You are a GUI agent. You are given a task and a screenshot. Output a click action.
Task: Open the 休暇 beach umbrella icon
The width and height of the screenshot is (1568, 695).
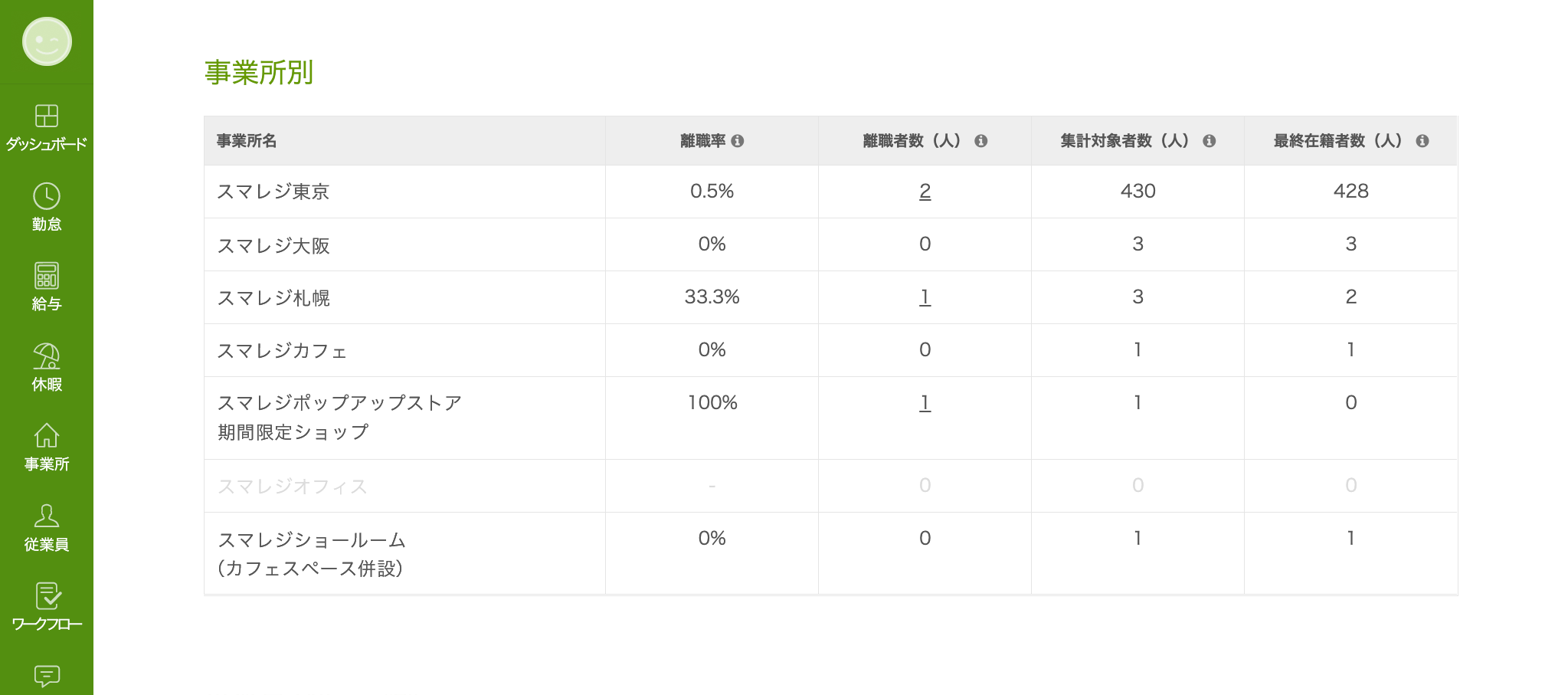tap(47, 356)
